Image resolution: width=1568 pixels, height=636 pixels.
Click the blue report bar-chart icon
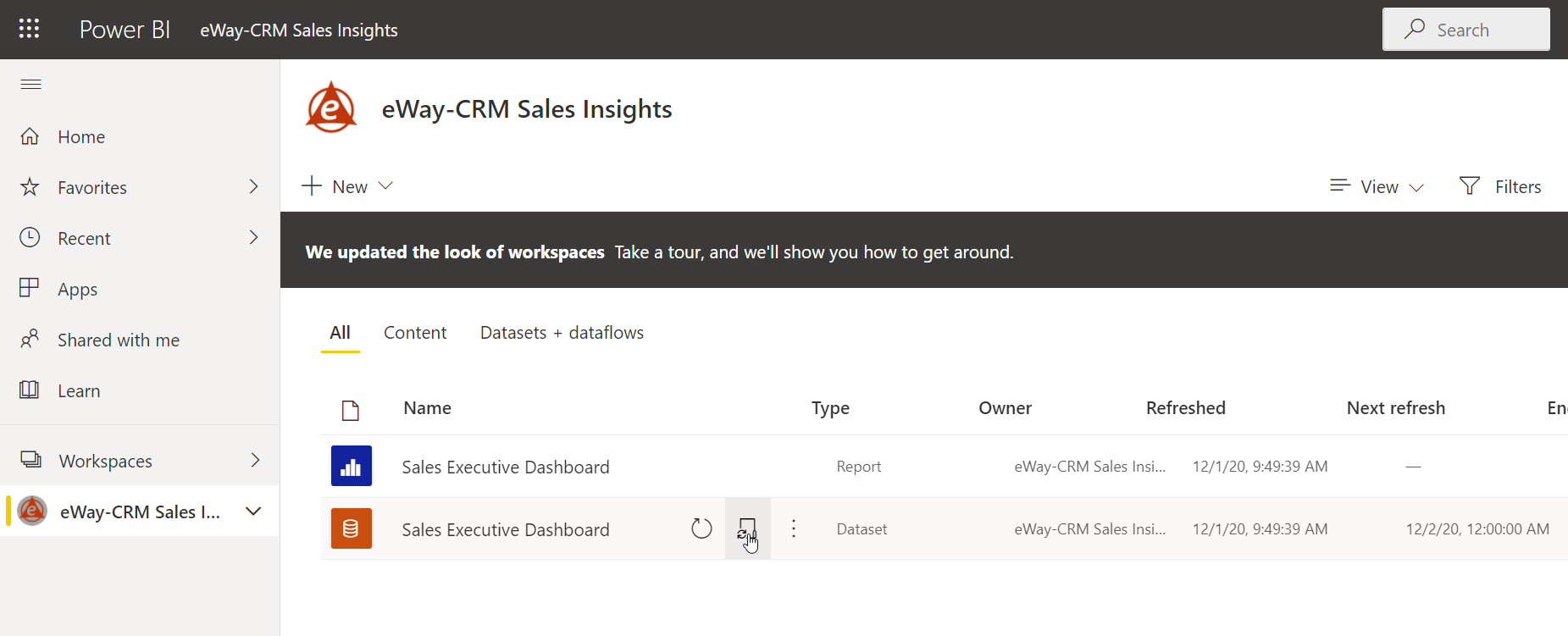pos(352,466)
